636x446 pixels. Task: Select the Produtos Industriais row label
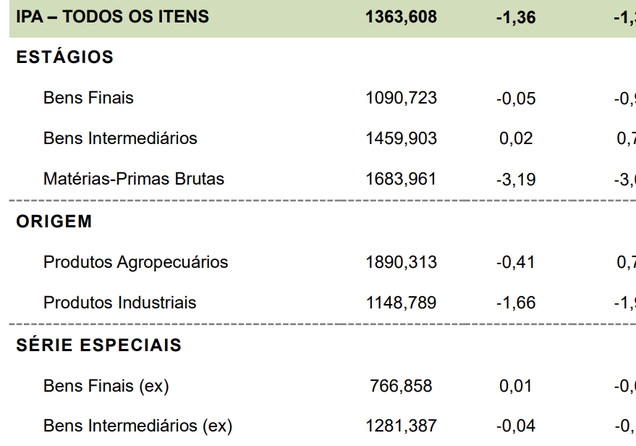click(x=120, y=303)
